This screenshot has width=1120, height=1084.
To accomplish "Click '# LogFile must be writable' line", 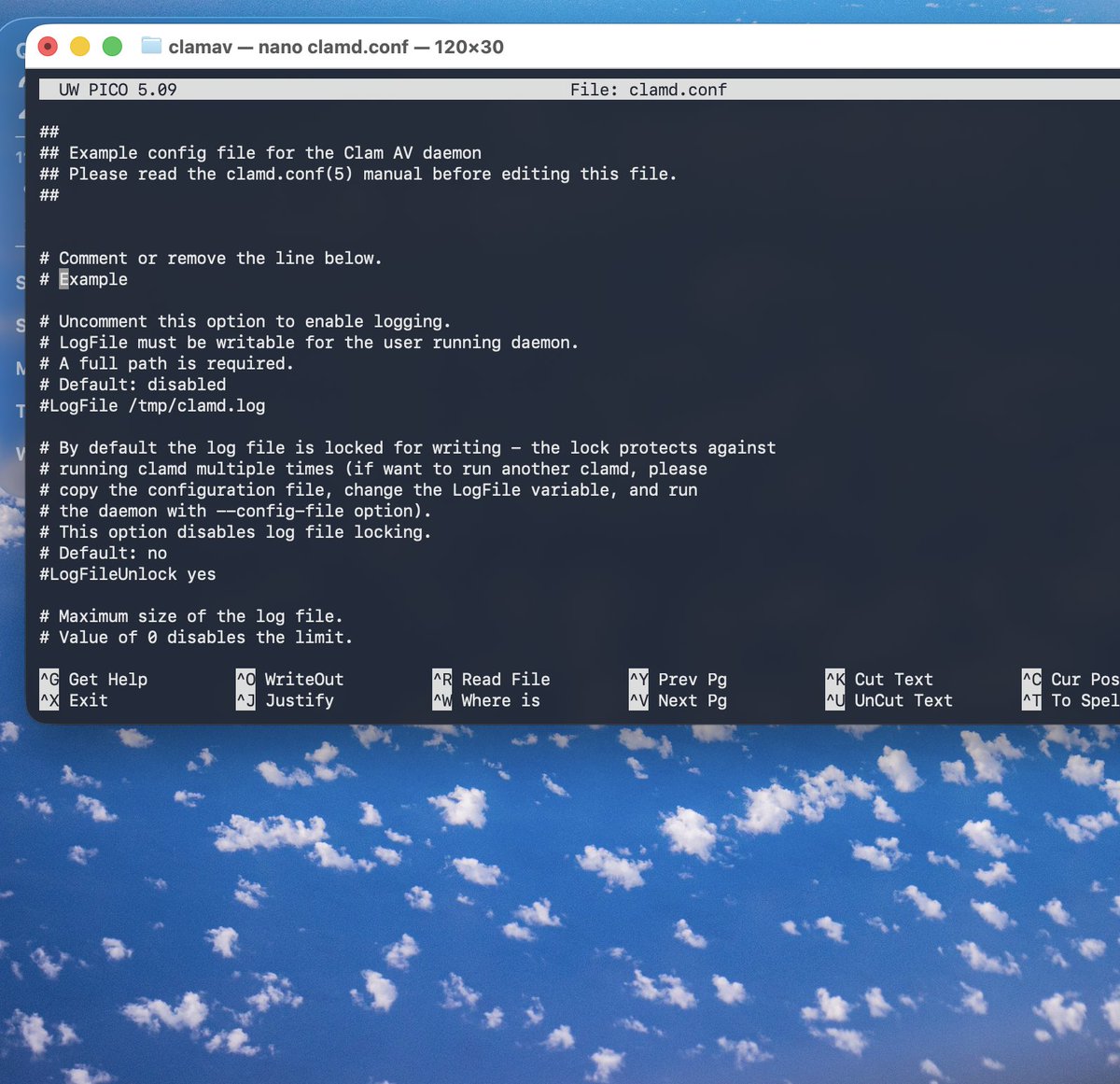I will (x=309, y=343).
